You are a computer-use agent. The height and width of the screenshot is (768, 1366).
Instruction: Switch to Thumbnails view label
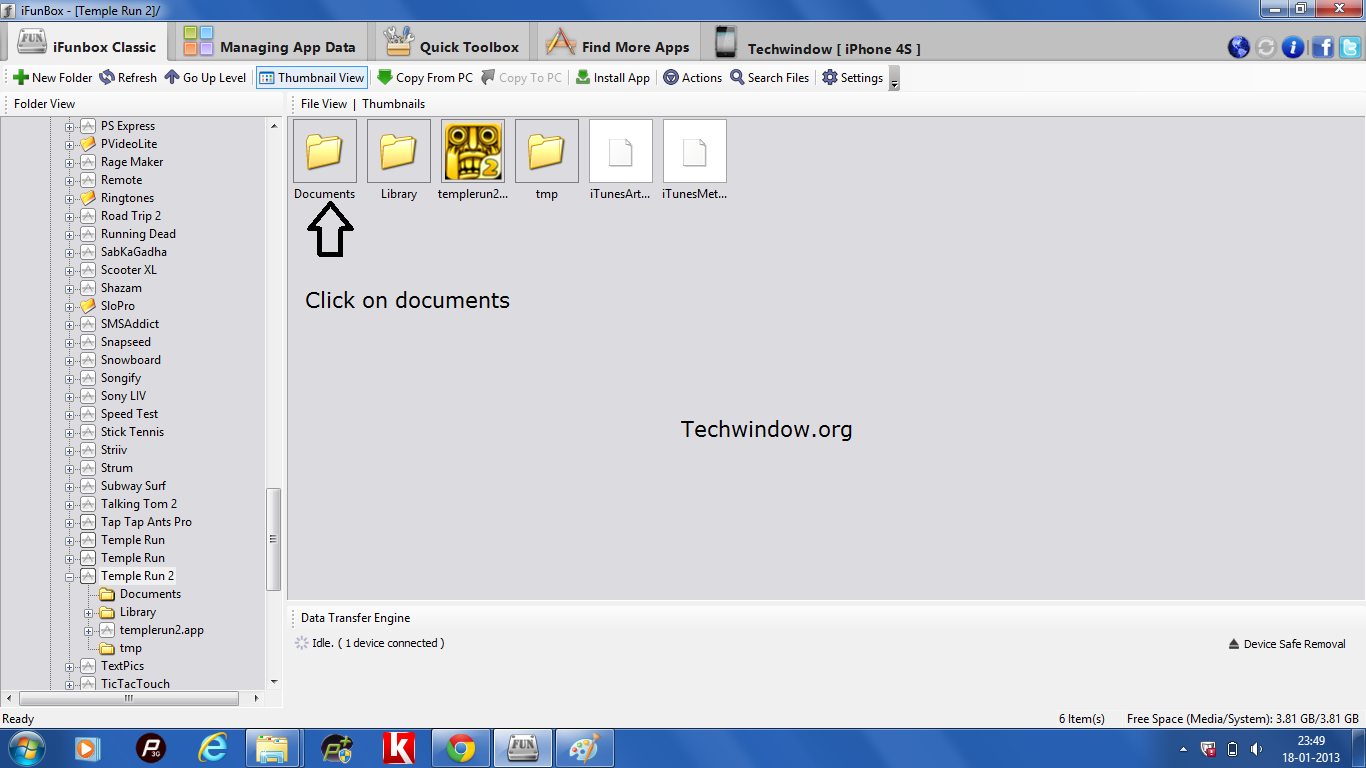click(x=393, y=104)
